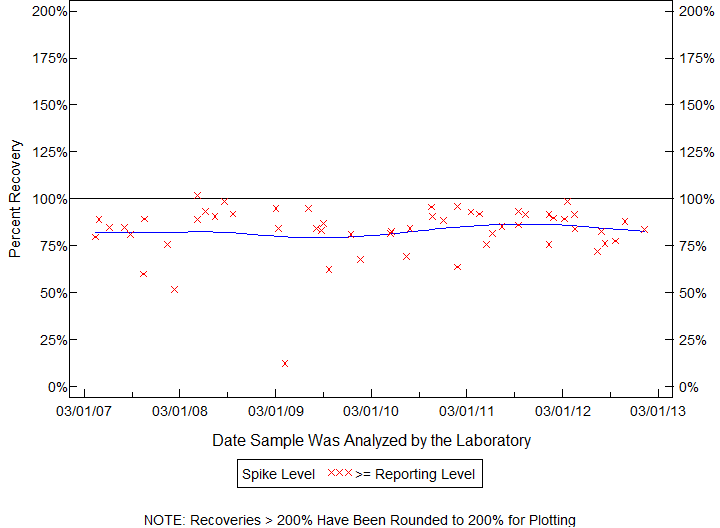Click the last data point near 03/01/13
Image resolution: width=720 pixels, height=528 pixels.
[644, 230]
